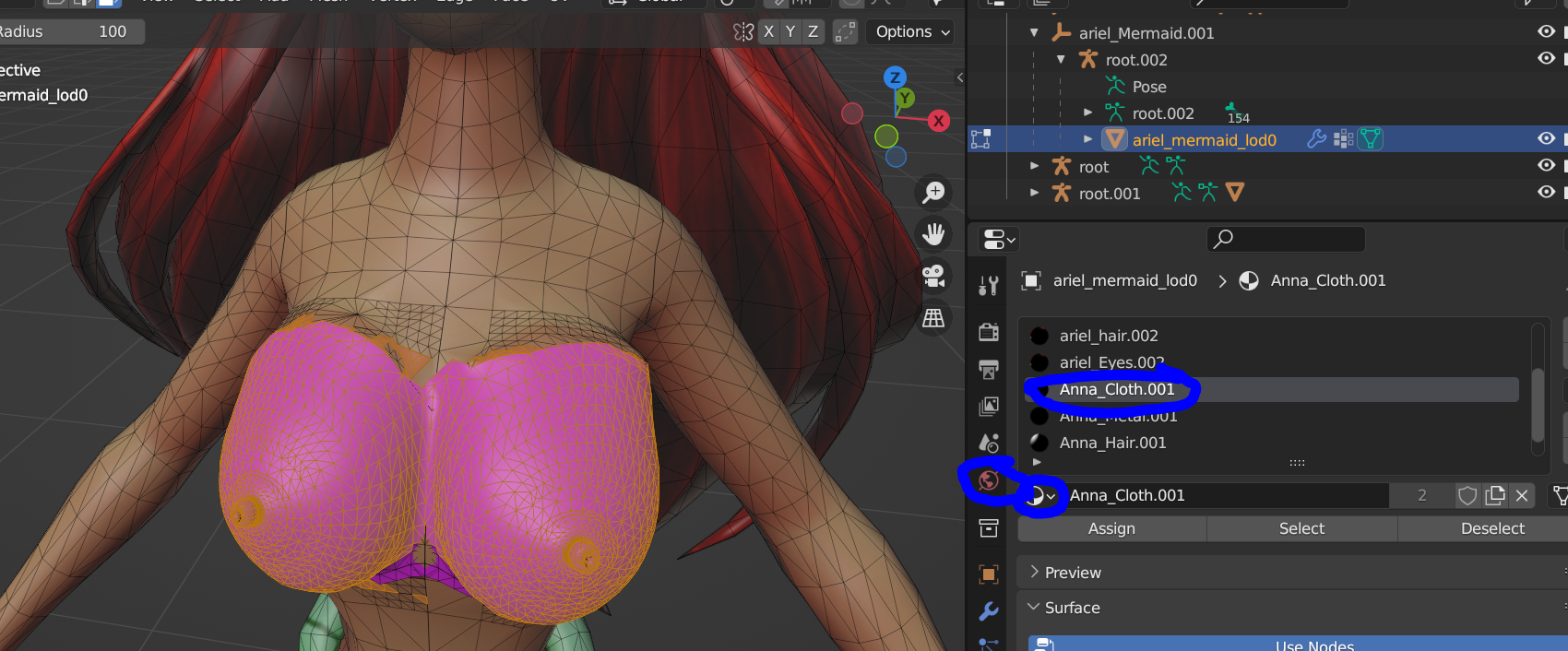This screenshot has height=651, width=1568.
Task: Toggle fake user shield for Anna_Cloth.001
Action: [1467, 495]
